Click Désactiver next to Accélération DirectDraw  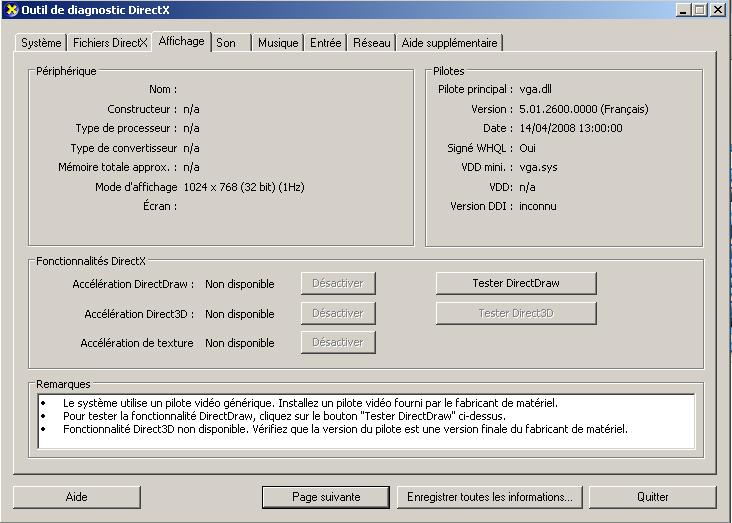tap(338, 283)
